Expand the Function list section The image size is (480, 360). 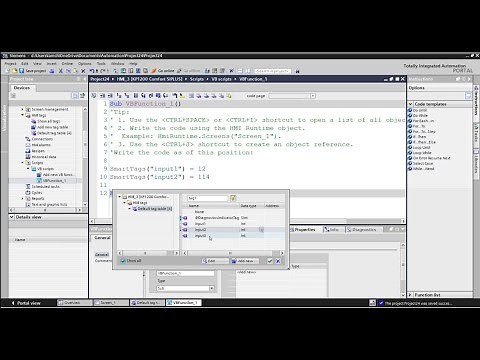click(x=410, y=295)
